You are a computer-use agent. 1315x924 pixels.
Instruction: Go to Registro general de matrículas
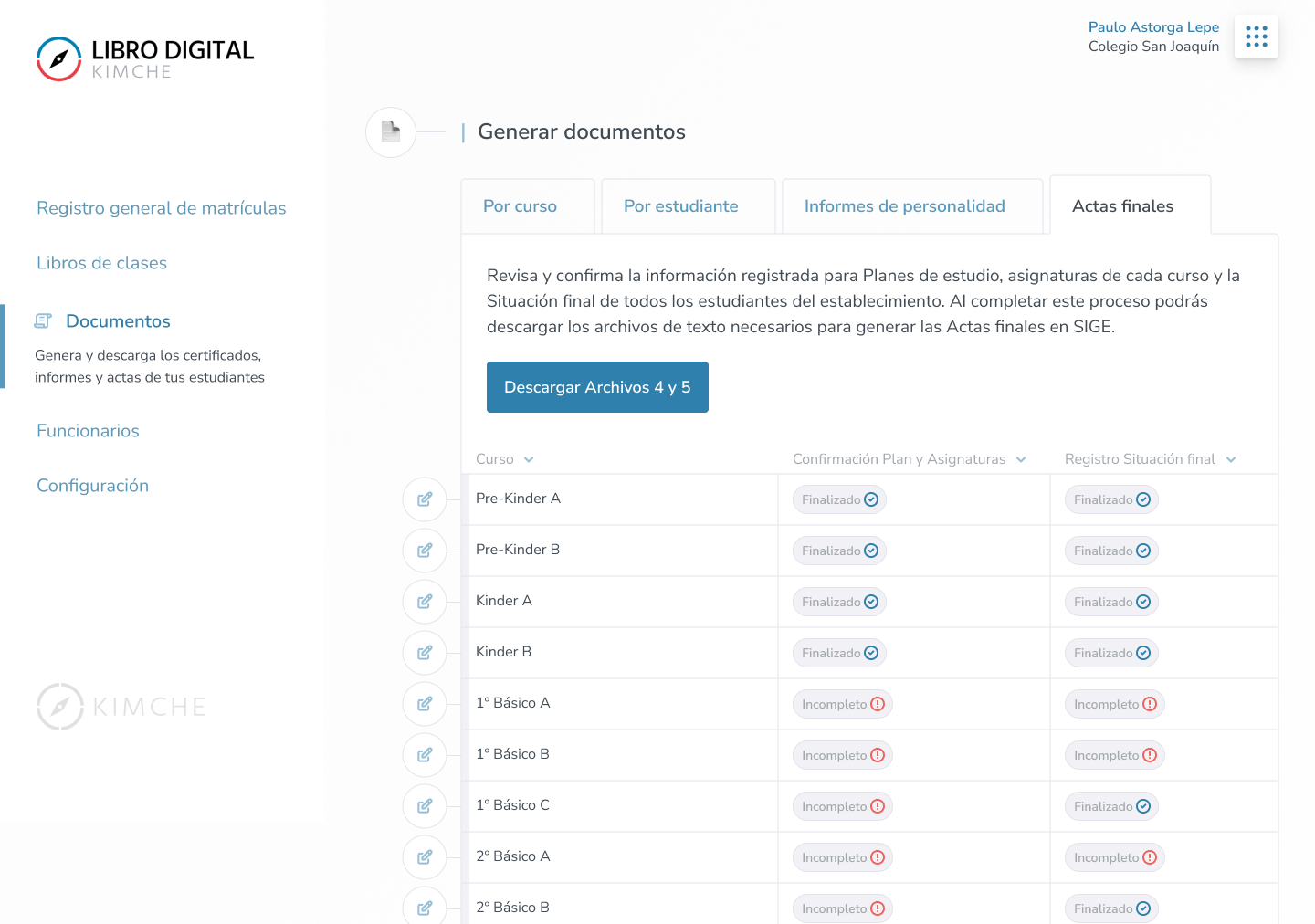pyautogui.click(x=162, y=208)
